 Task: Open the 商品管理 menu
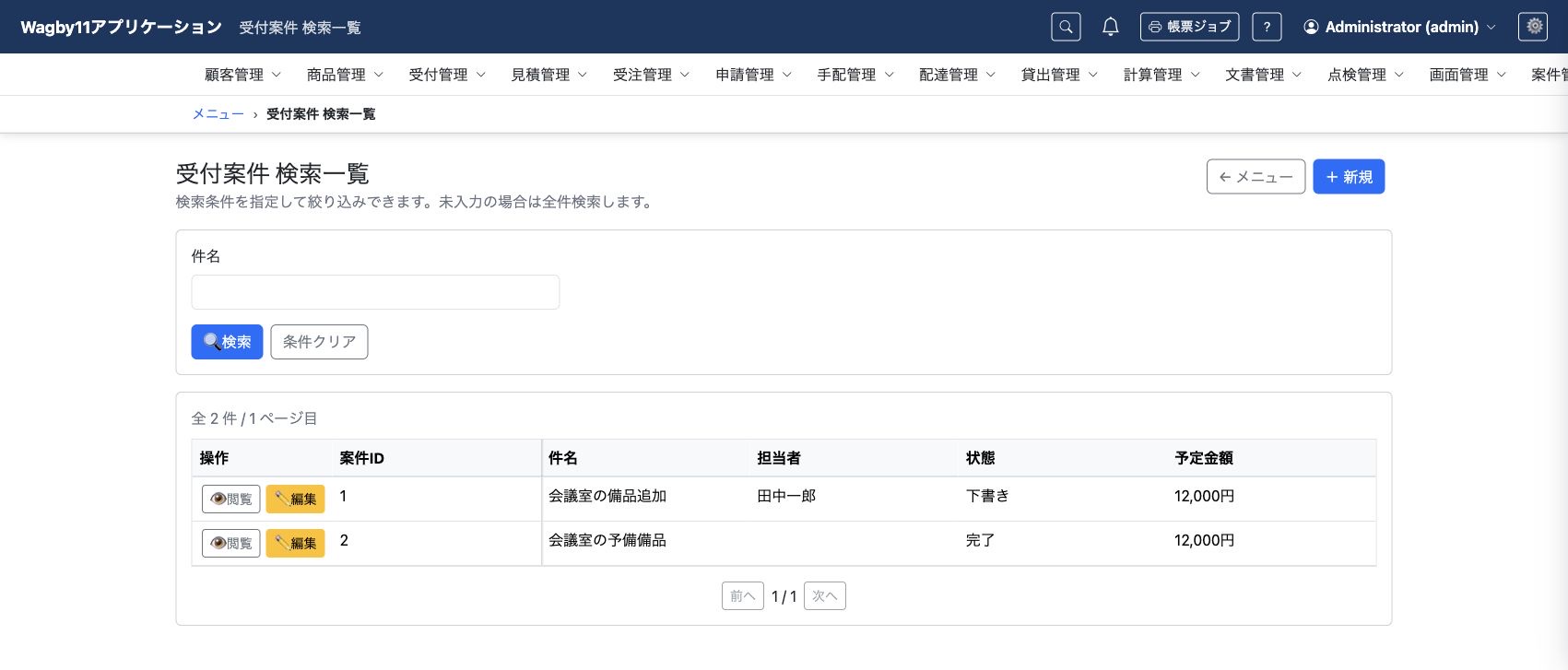345,75
